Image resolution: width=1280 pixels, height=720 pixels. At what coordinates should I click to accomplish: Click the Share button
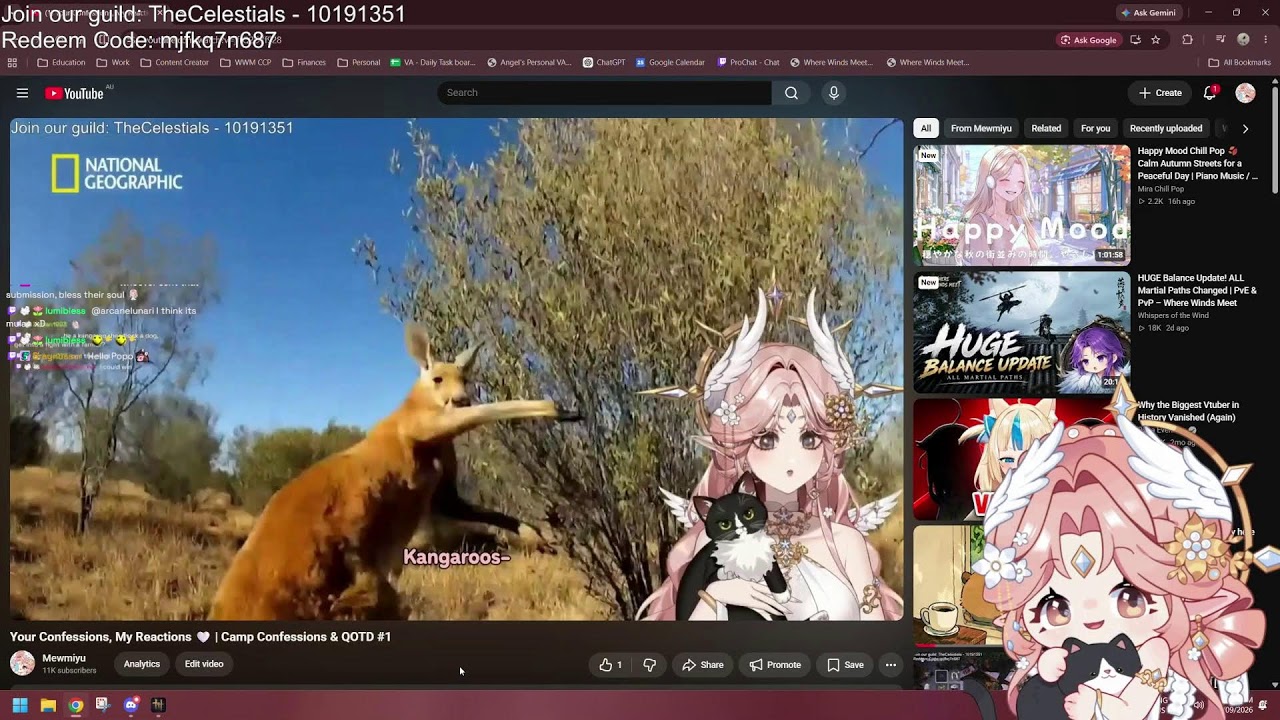pyautogui.click(x=702, y=665)
